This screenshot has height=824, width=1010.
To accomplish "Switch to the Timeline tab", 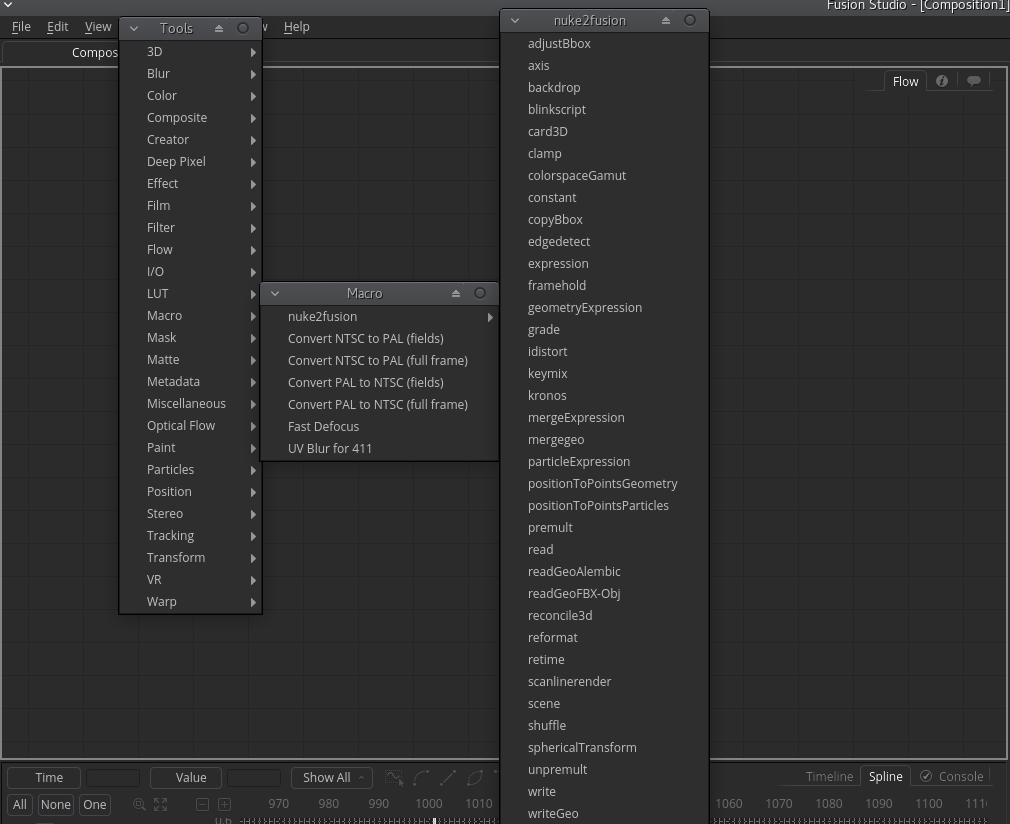I will (x=829, y=776).
